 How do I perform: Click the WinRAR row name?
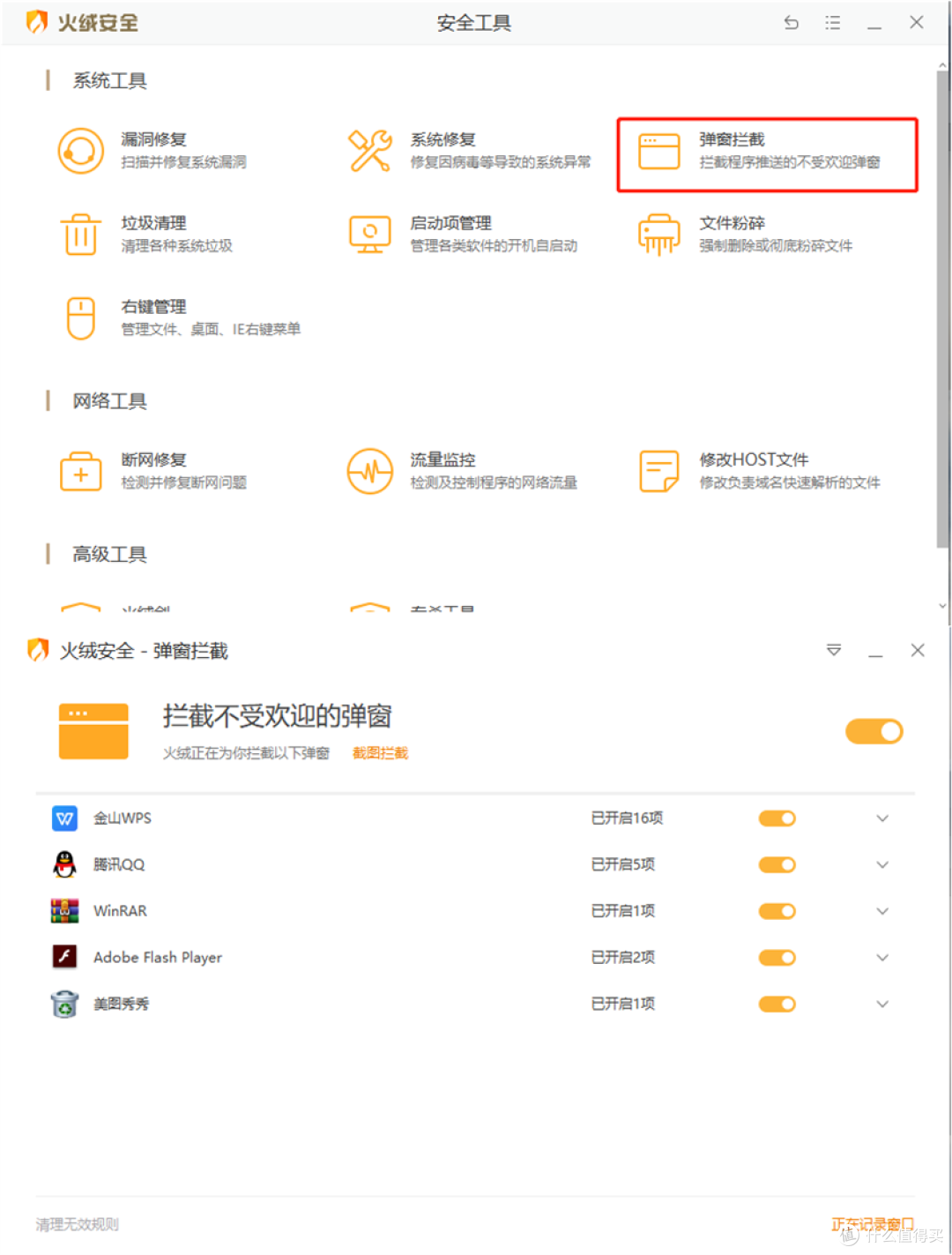[120, 911]
